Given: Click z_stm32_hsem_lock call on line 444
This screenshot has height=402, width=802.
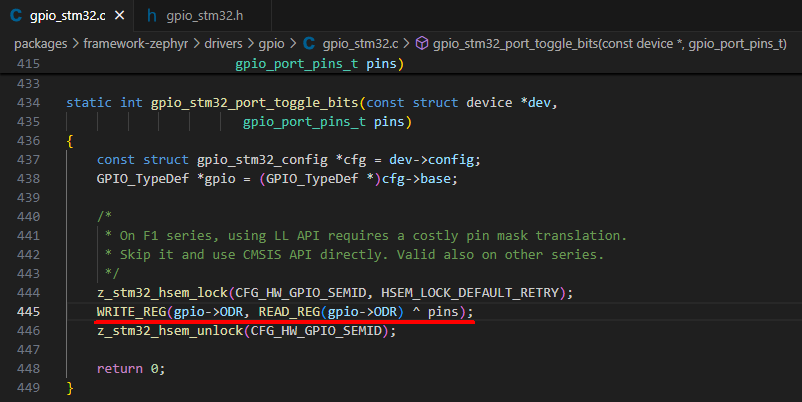Looking at the screenshot, I should (x=162, y=293).
